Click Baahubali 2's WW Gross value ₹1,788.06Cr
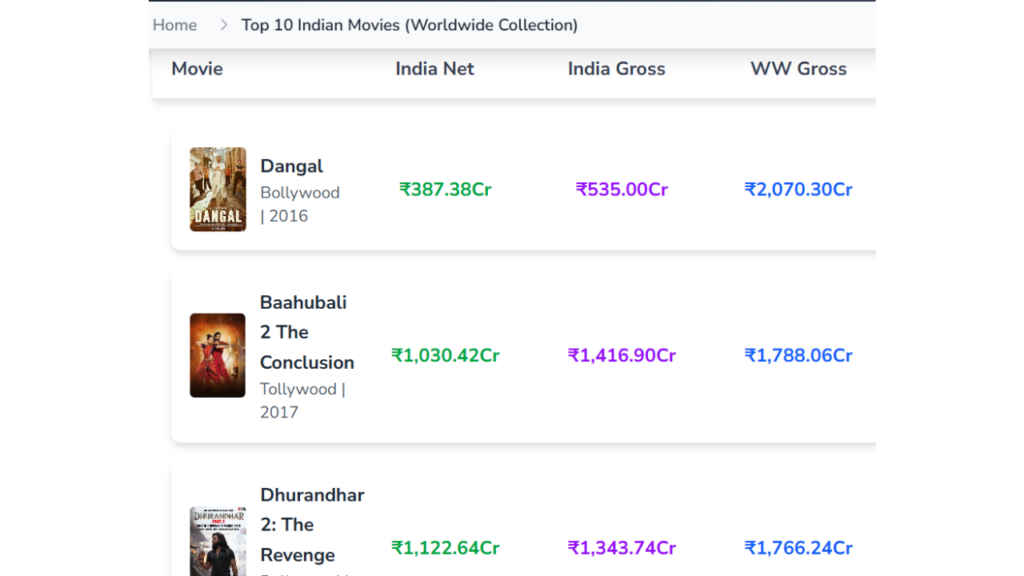1024x576 pixels. (x=798, y=355)
